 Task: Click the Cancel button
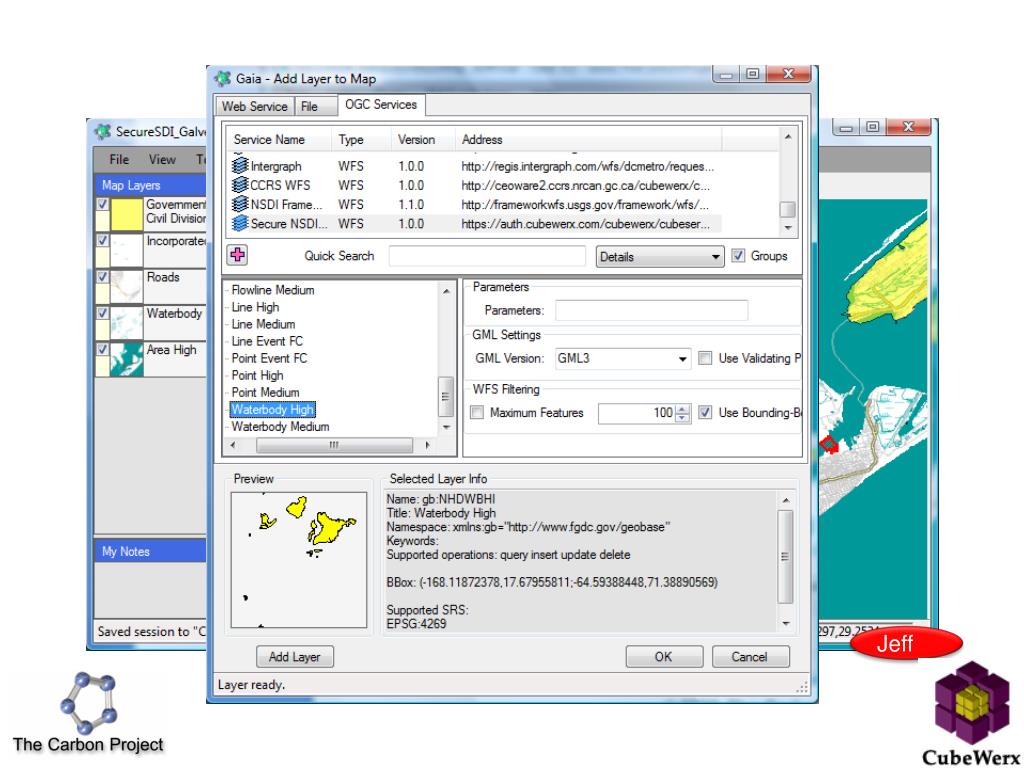750,657
